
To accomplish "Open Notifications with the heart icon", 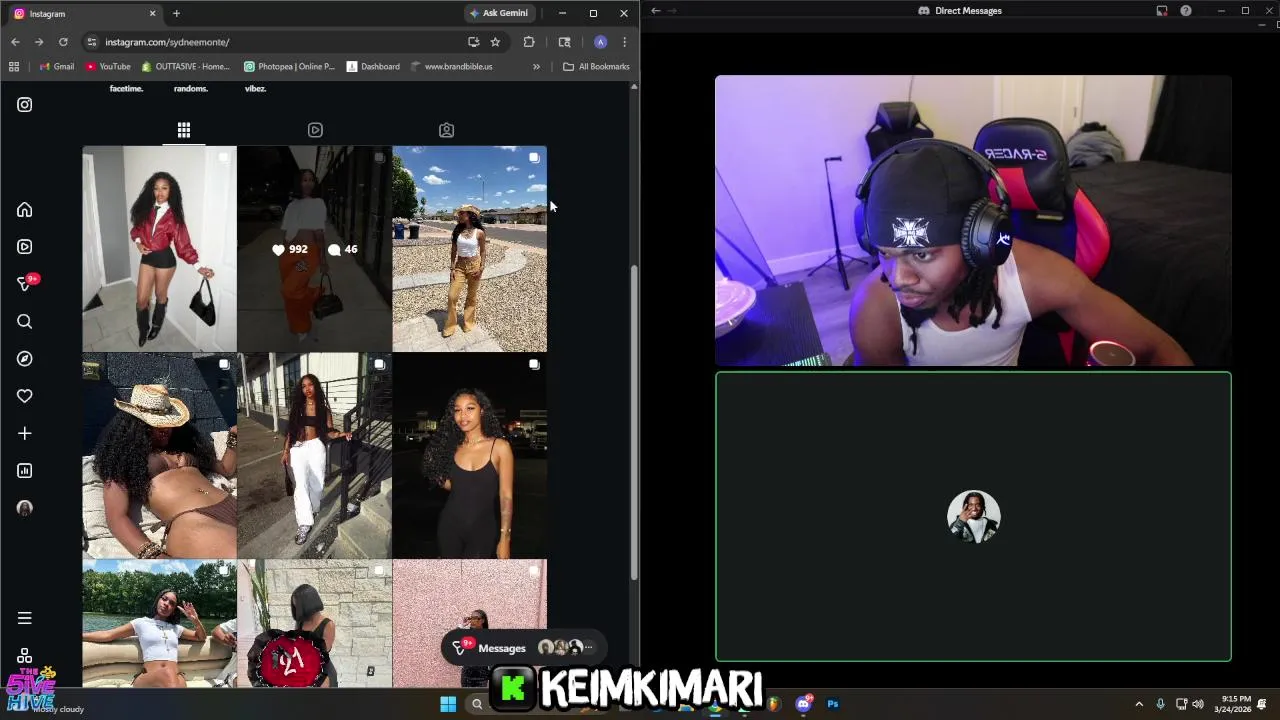I will [25, 396].
